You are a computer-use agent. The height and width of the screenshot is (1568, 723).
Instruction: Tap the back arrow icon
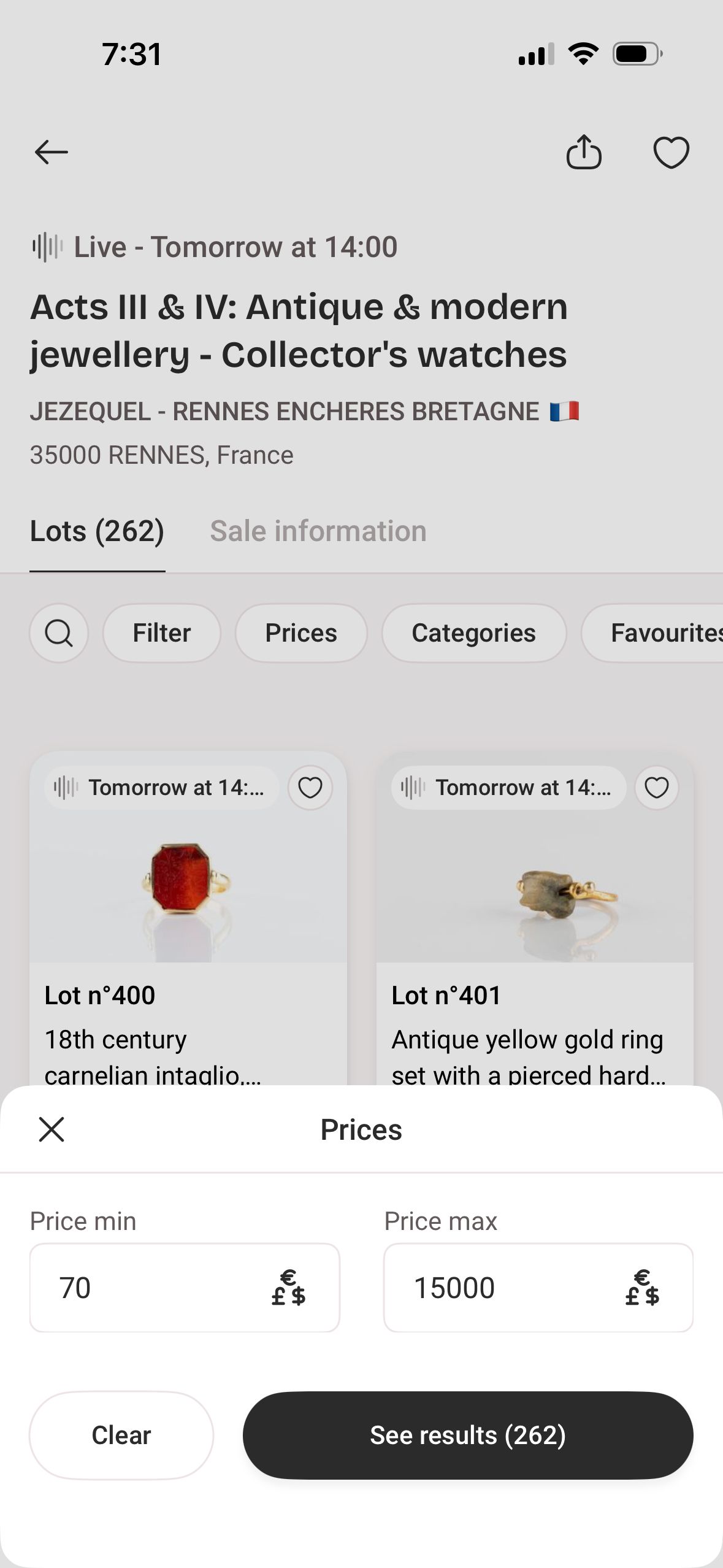click(51, 152)
